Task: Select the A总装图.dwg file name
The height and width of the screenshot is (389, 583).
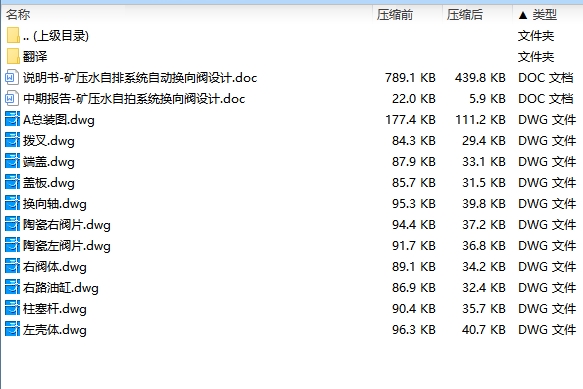Action: pos(59,120)
